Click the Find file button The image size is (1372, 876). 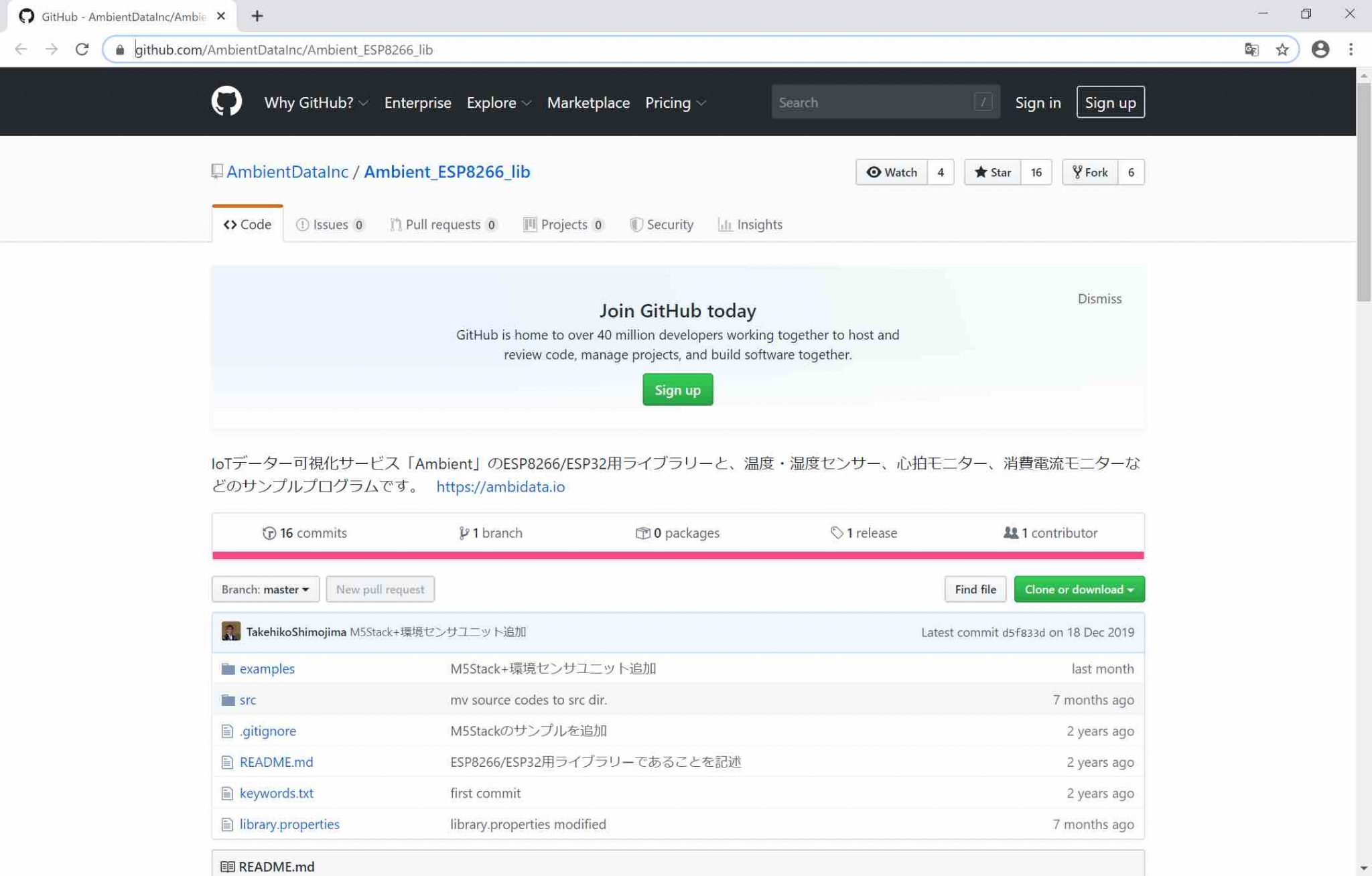975,589
